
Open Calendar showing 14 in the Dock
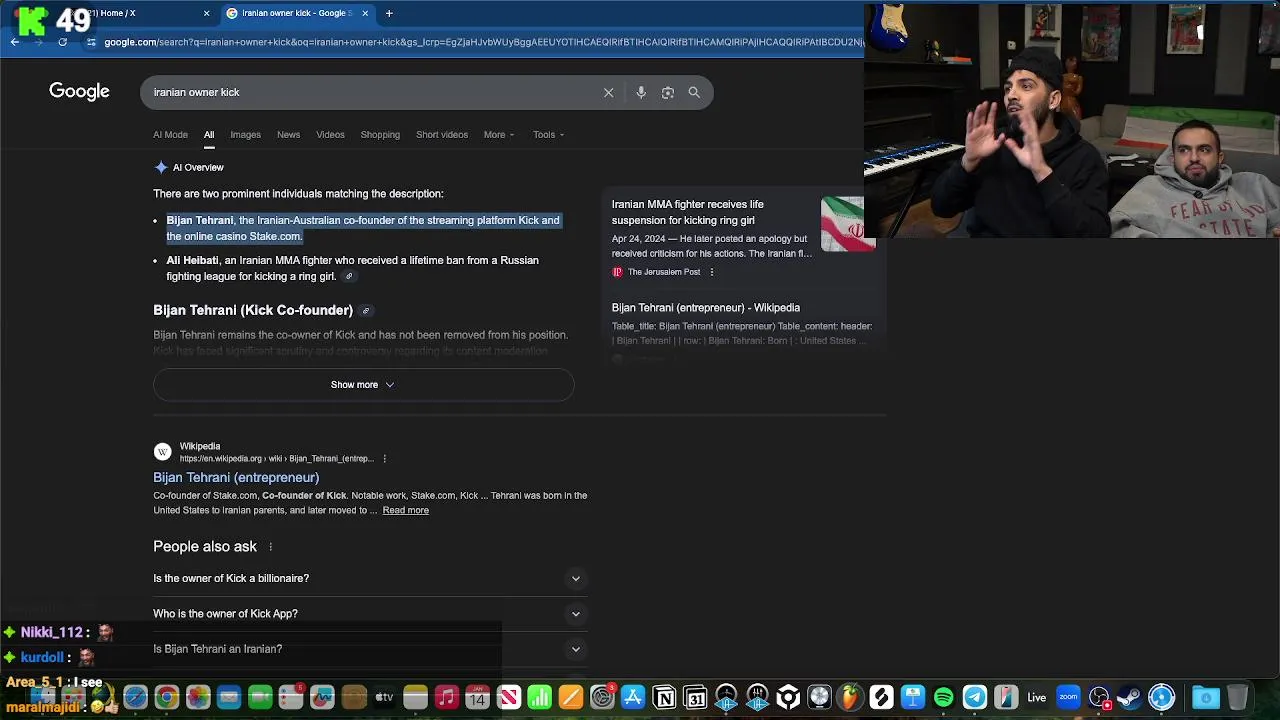tap(478, 697)
